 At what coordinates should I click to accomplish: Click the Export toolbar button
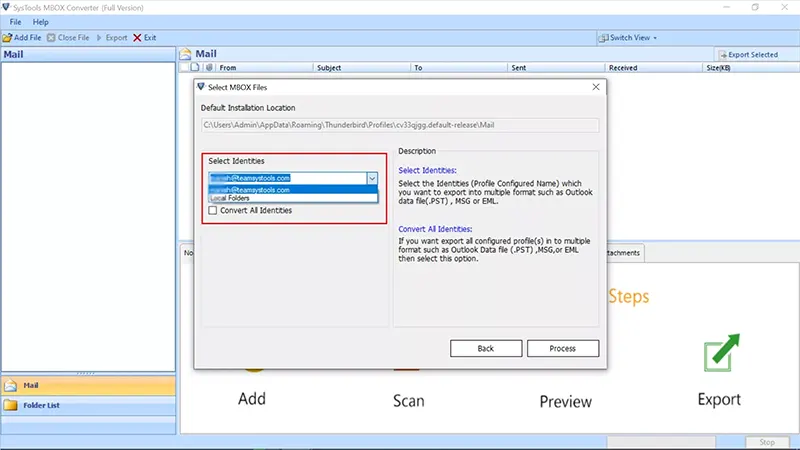coord(112,38)
